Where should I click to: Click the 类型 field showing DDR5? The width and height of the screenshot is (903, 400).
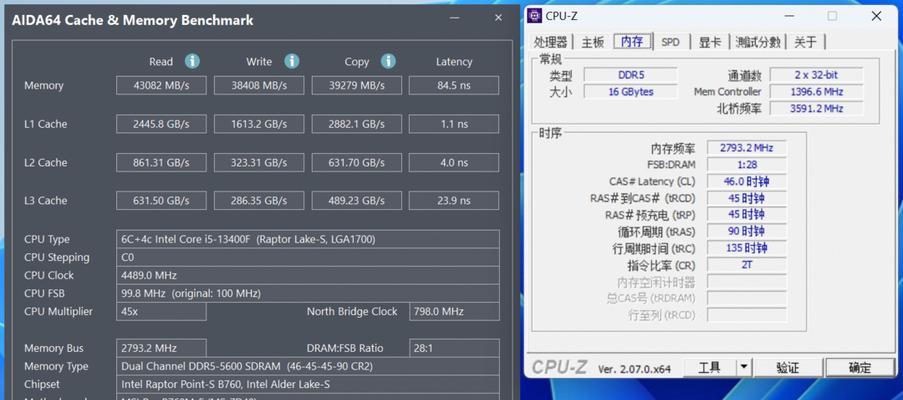pyautogui.click(x=631, y=75)
